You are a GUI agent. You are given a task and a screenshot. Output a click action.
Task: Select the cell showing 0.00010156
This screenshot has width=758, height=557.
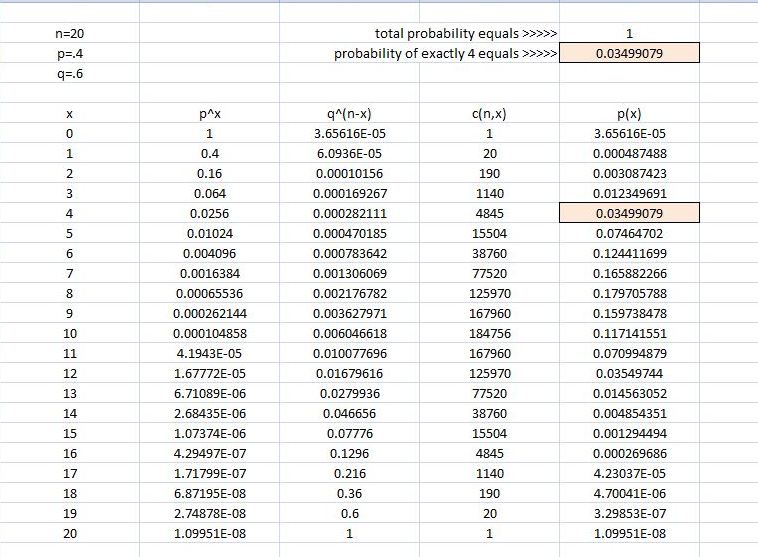[x=350, y=173]
